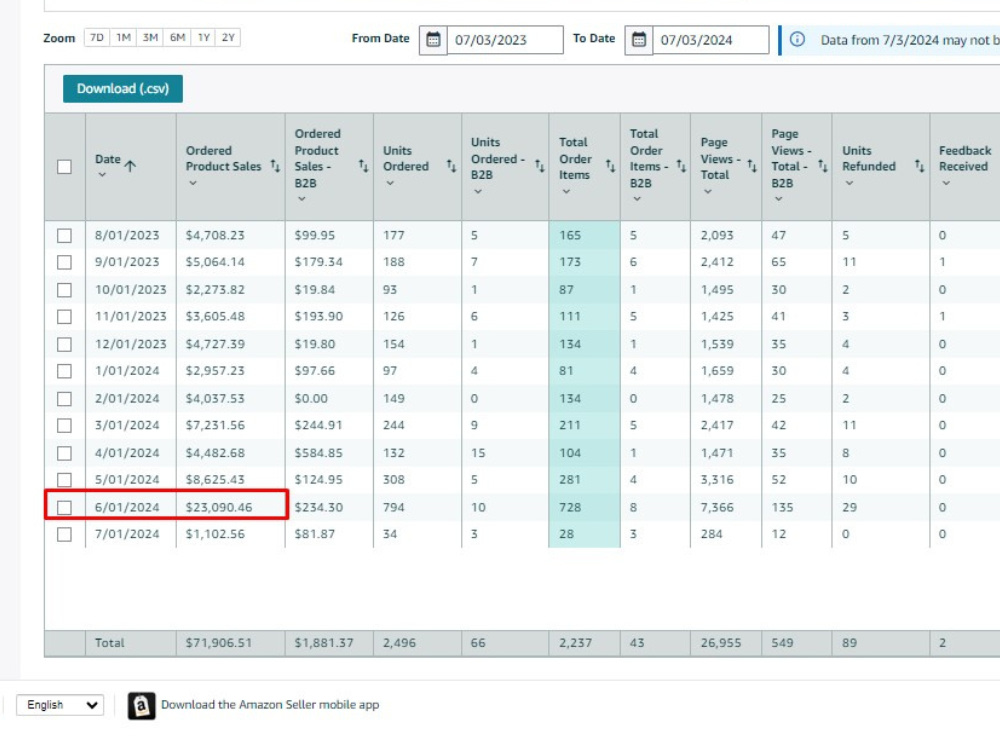Click the 135 B2B page views cell

782,508
